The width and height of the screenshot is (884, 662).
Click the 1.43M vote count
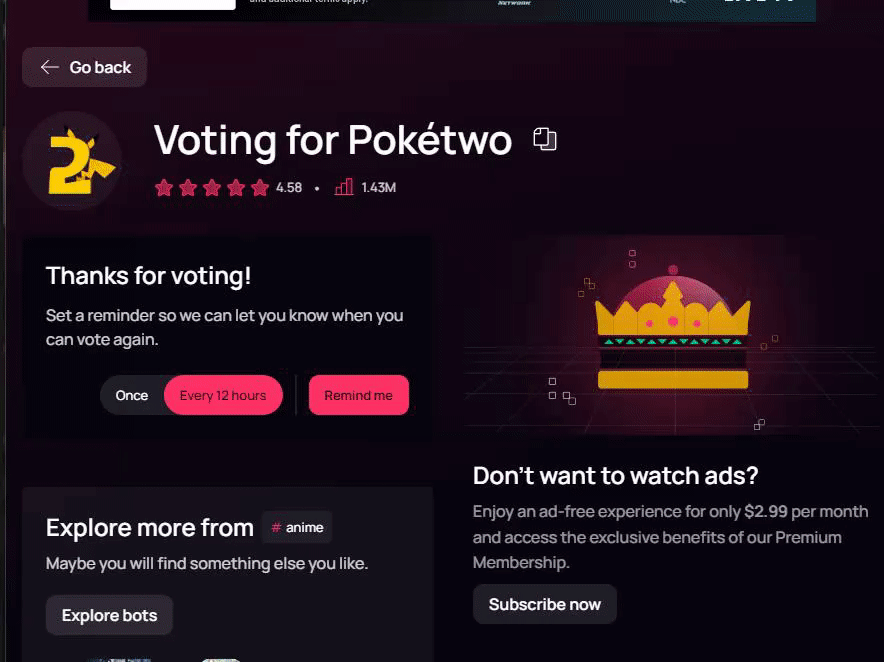click(378, 188)
